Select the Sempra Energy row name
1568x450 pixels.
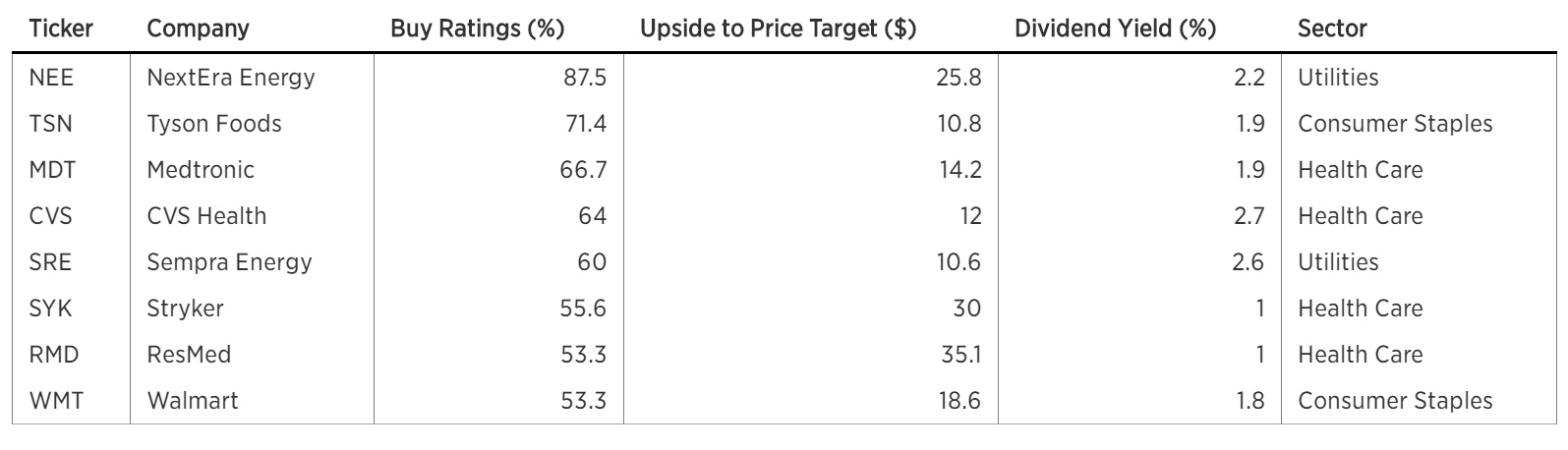229,262
